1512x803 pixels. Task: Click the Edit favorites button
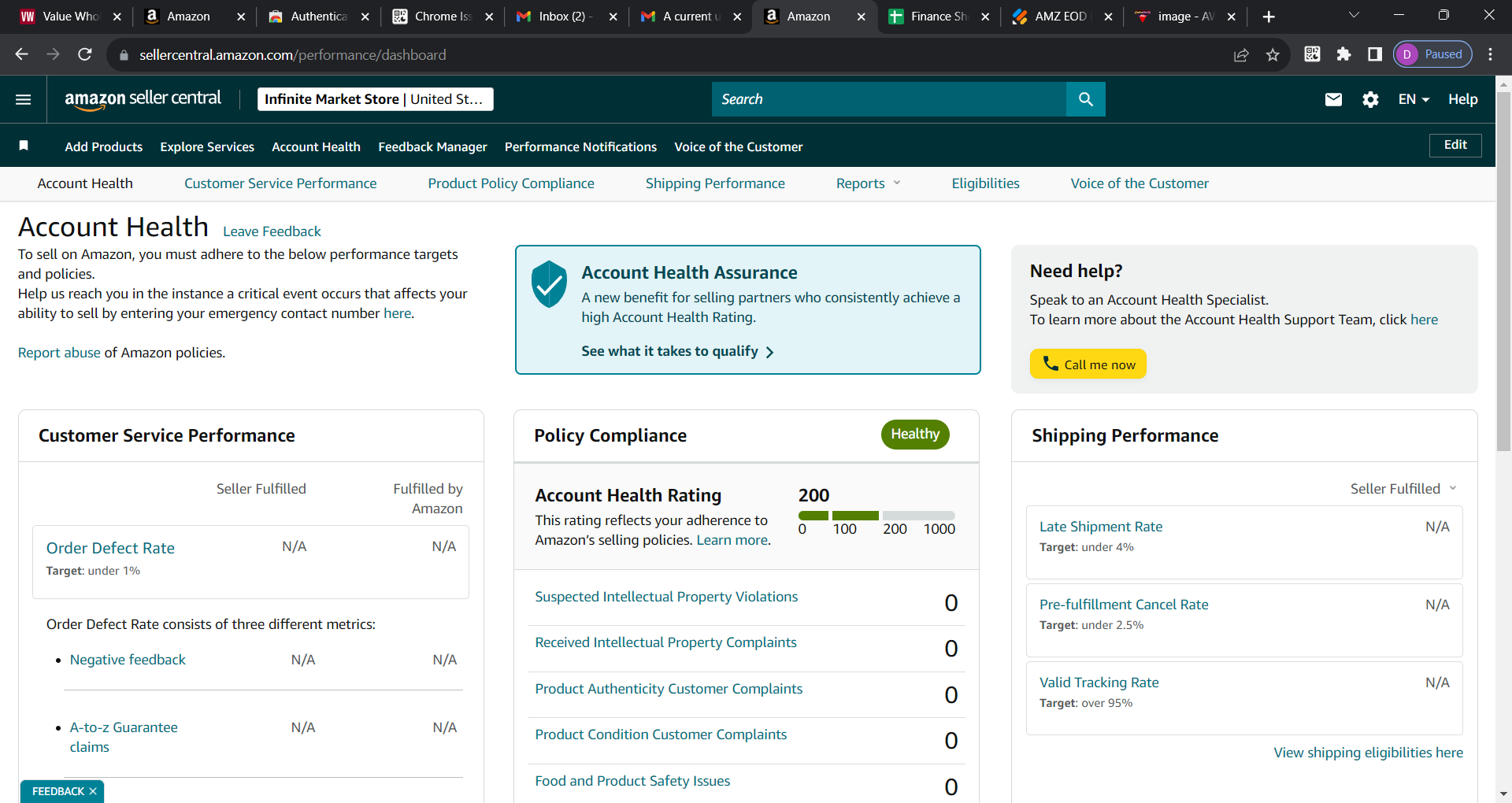(1455, 145)
